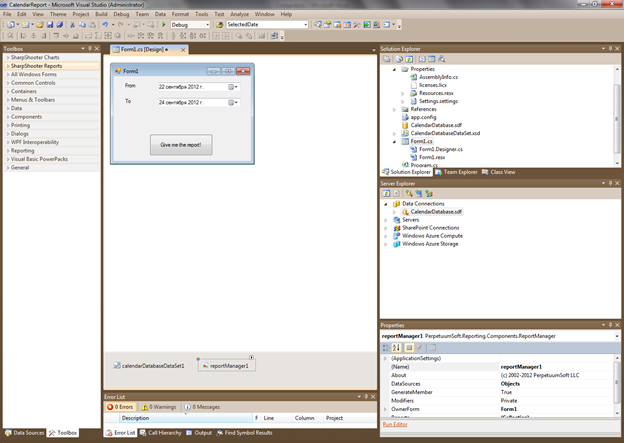Select the calendarDatabaseDataSet1 tray component
Image resolution: width=624 pixels, height=443 pixels.
coord(152,366)
